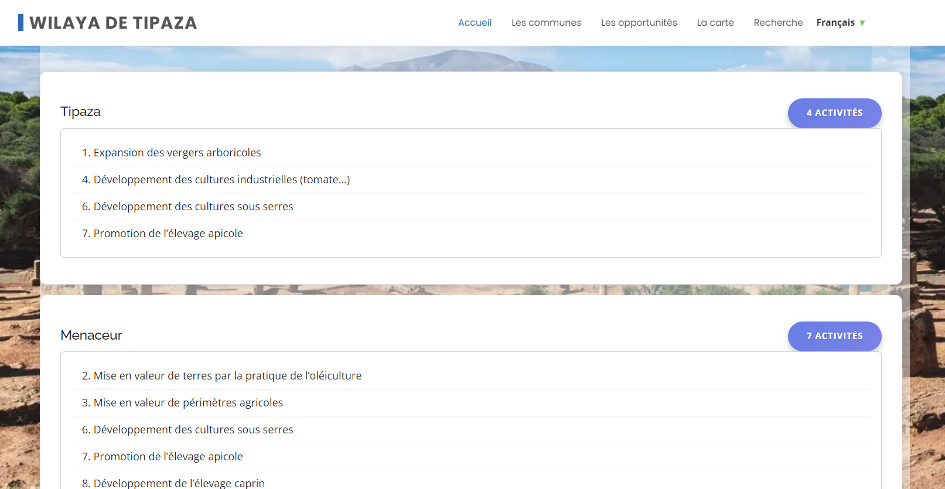
Task: Click the 7 Activités badge for Menaceur
Action: (x=834, y=336)
